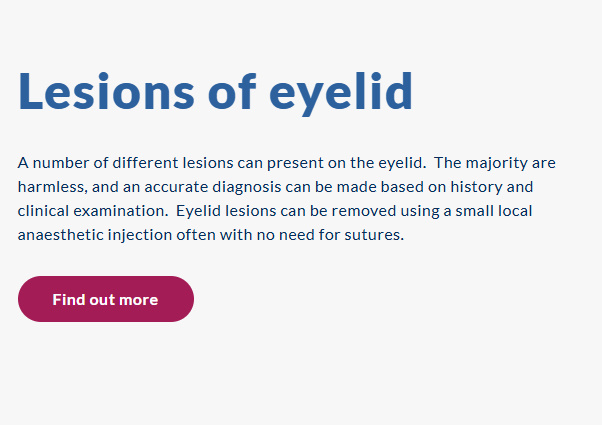Click paragraph line starting with "harmless"
602x425 pixels.
pyautogui.click(x=275, y=187)
